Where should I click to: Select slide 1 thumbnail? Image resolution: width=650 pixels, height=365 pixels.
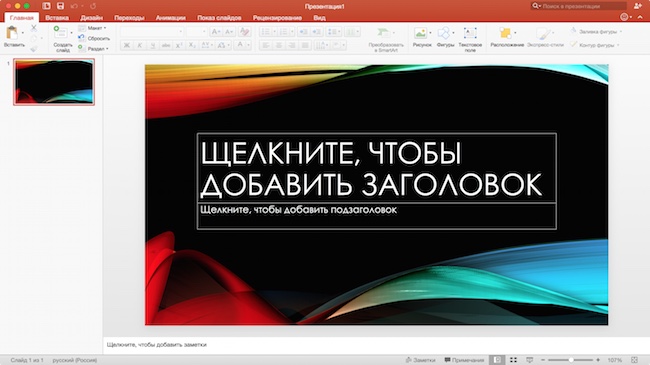tap(54, 82)
